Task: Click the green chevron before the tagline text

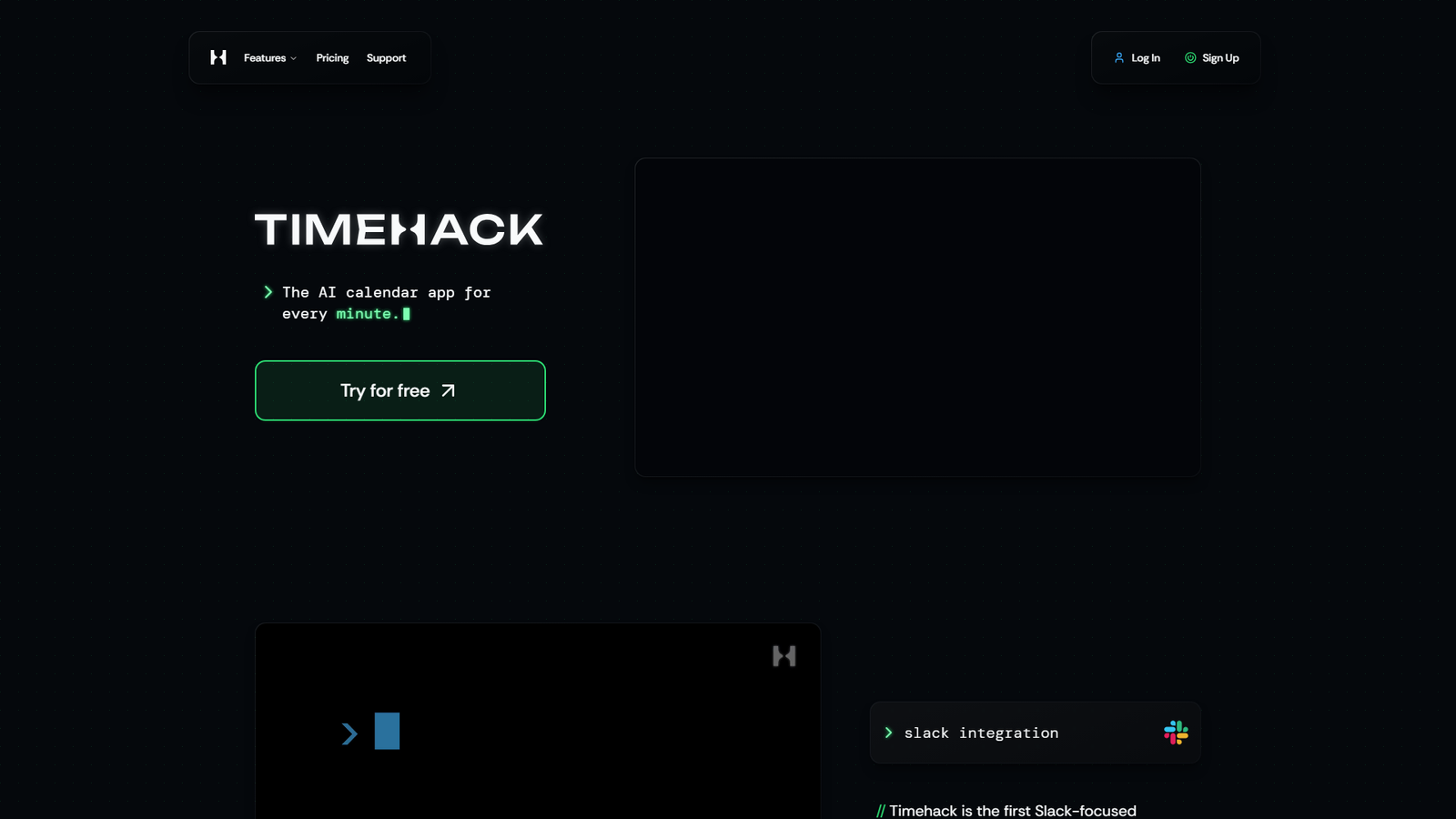Action: 268,292
